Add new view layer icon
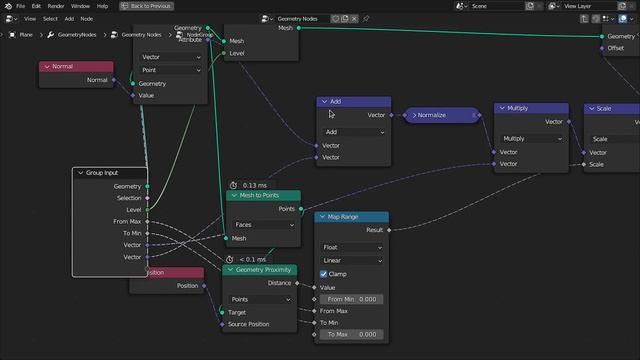 click(622, 6)
